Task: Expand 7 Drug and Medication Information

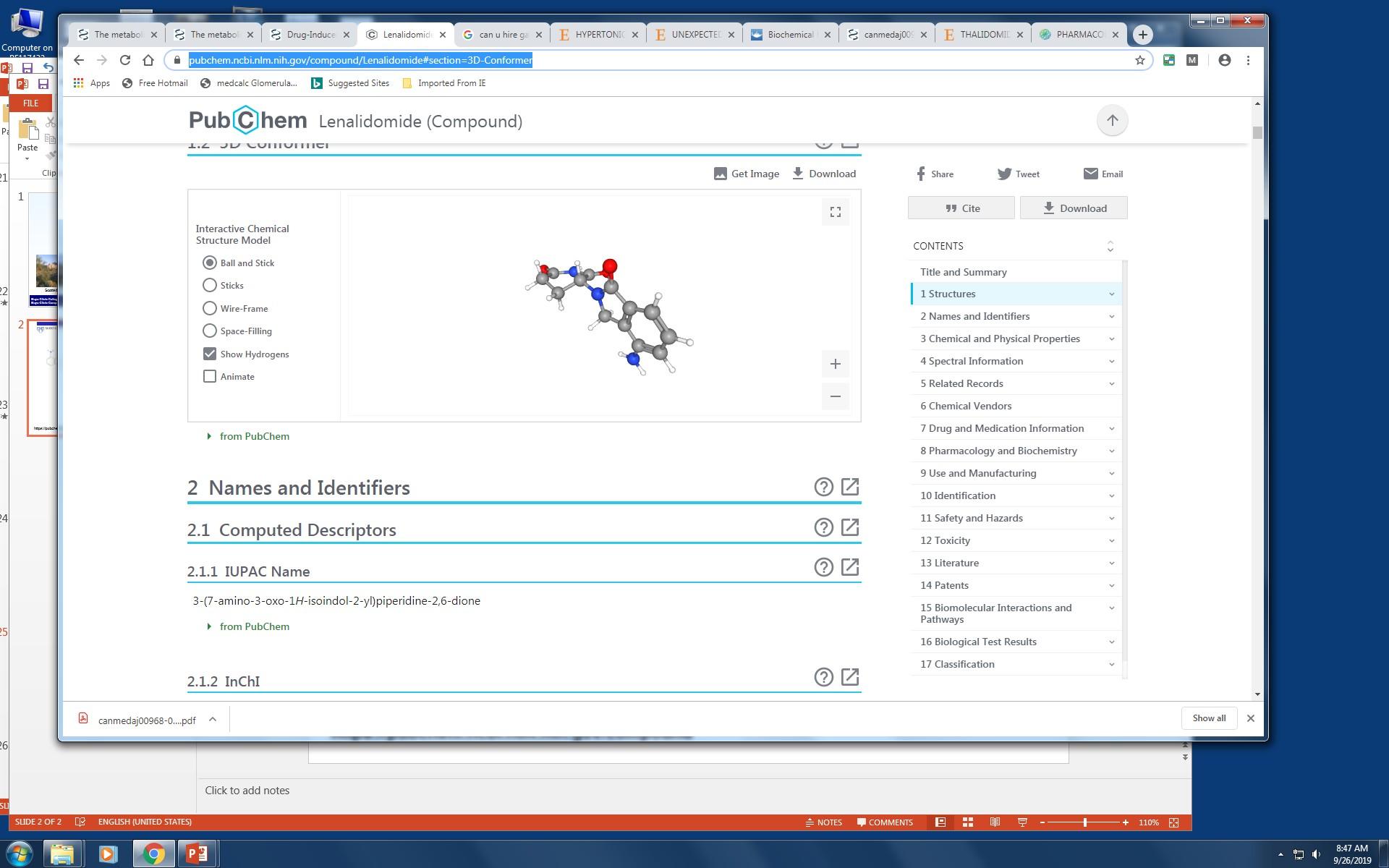Action: pyautogui.click(x=1111, y=428)
